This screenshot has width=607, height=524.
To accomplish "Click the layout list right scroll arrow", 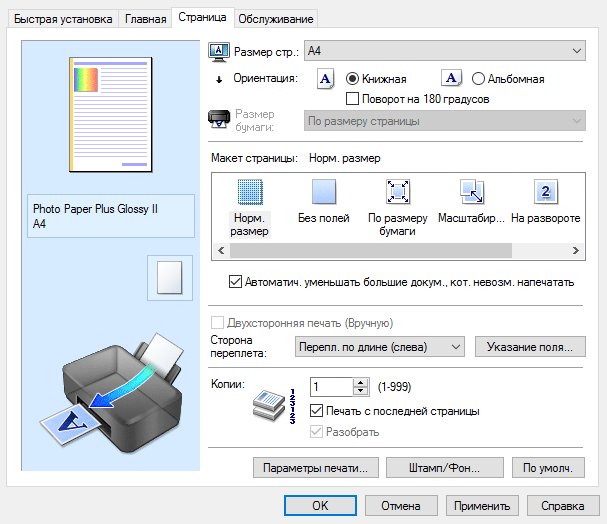I will 576,250.
